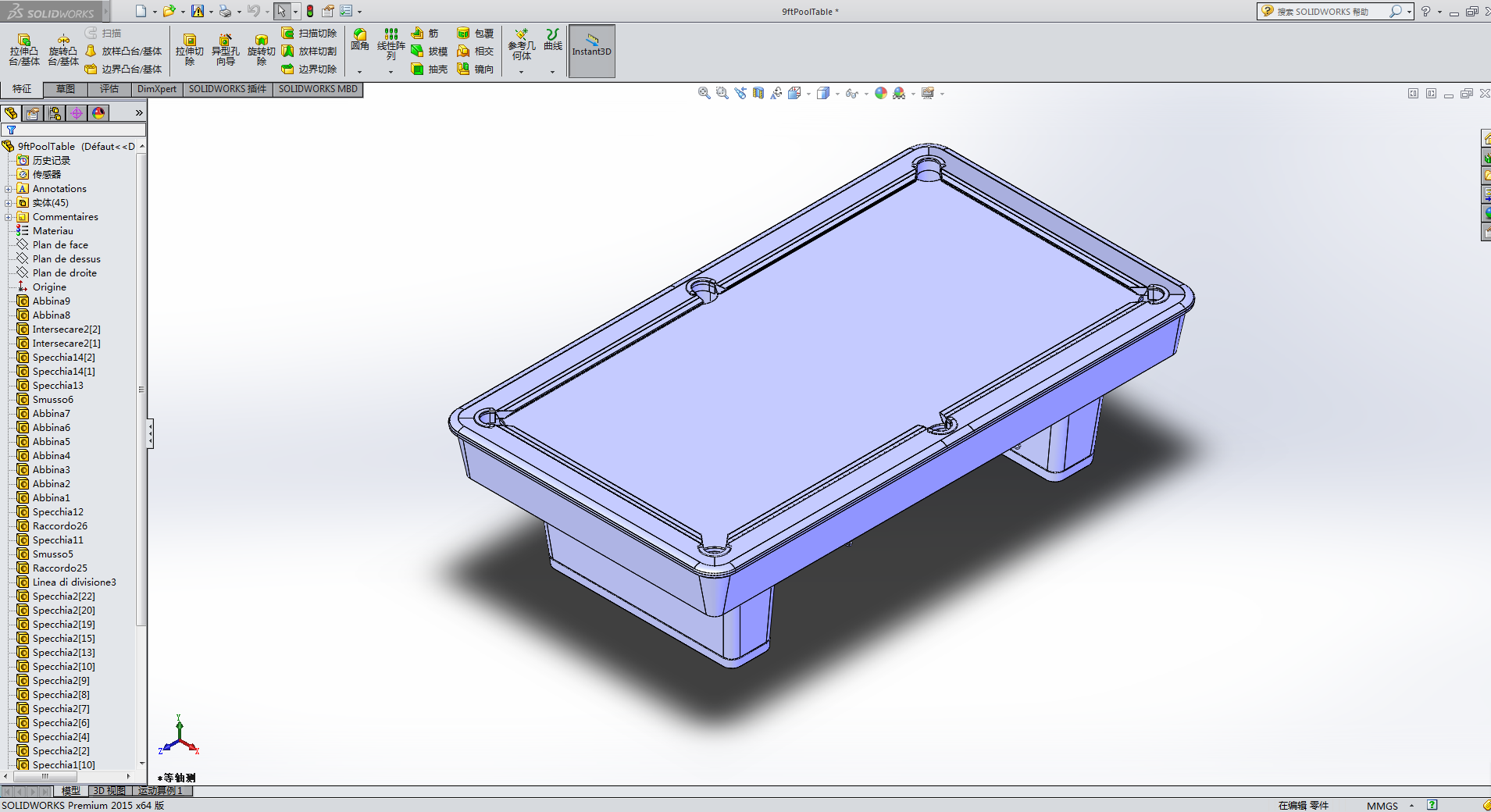The height and width of the screenshot is (812, 1491).
Task: Start the 线性阵列 linear pattern tool
Action: tap(391, 44)
